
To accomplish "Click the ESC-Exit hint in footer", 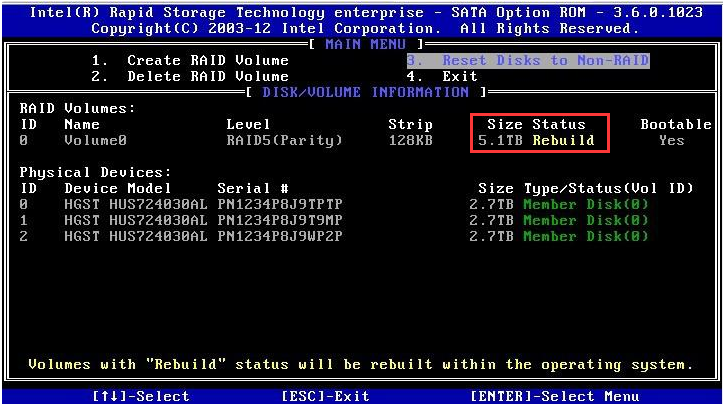I will (325, 396).
